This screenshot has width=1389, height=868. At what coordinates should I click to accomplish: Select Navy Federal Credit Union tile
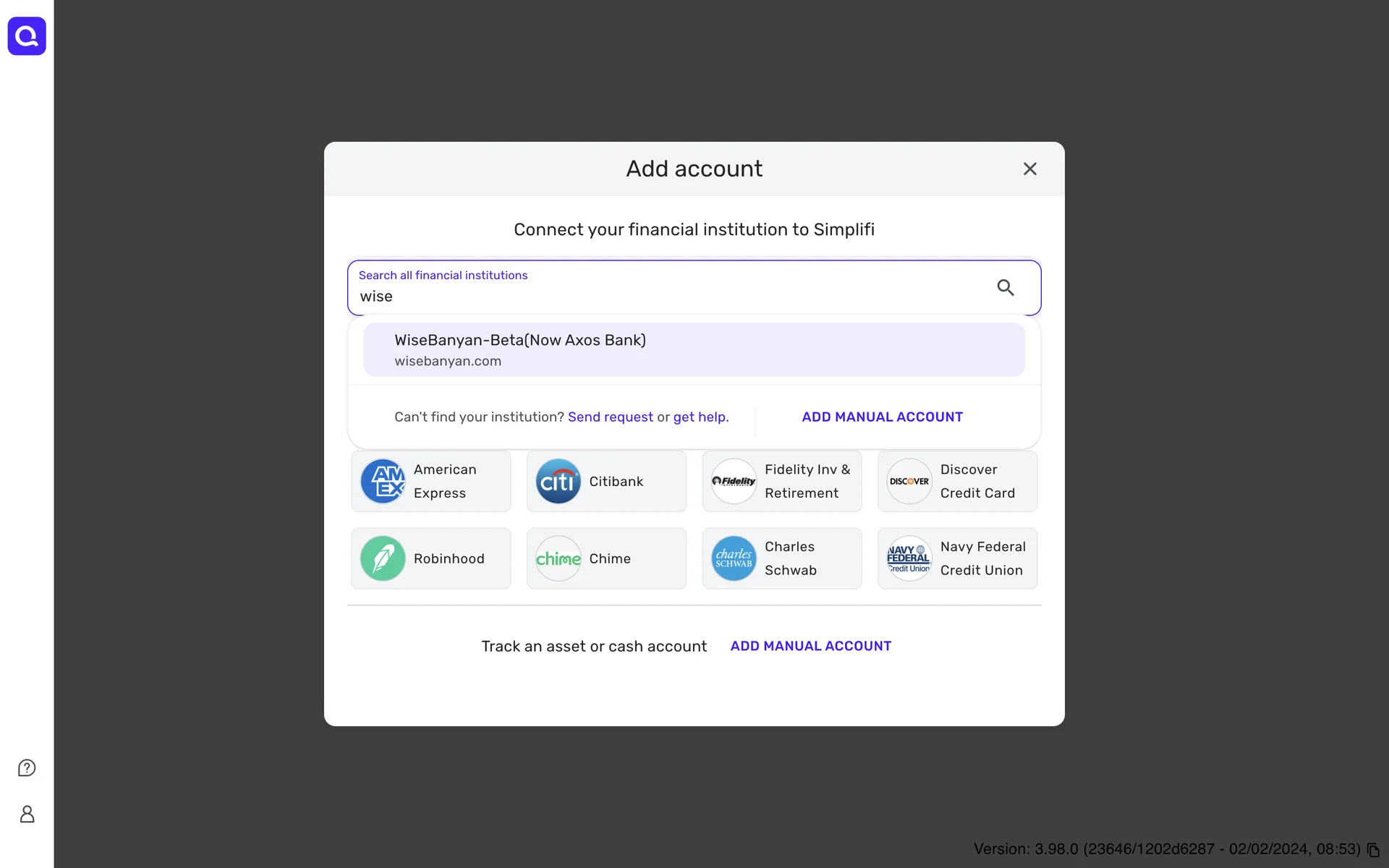[957, 558]
